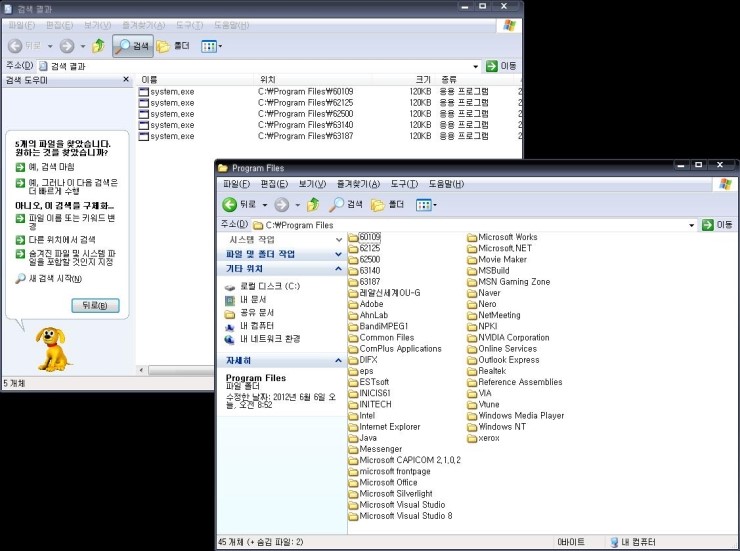The width and height of the screenshot is (740, 551).
Task: Select system.exe located in Program Files\63187
Action: [167, 136]
